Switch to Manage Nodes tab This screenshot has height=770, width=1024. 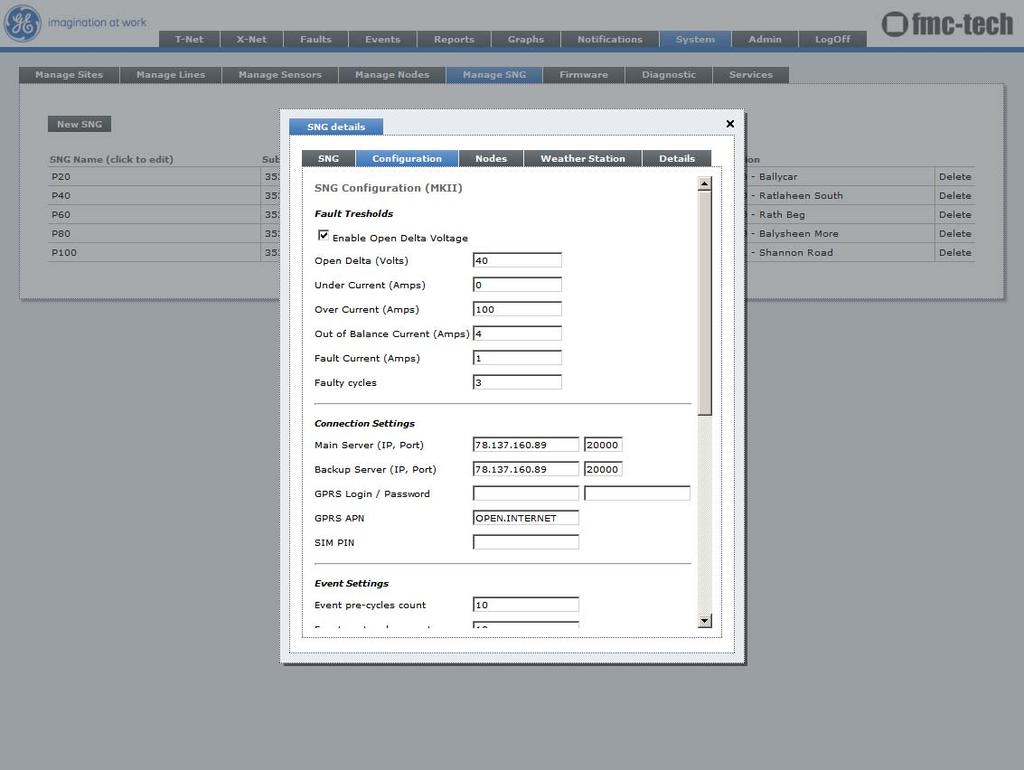click(x=392, y=74)
